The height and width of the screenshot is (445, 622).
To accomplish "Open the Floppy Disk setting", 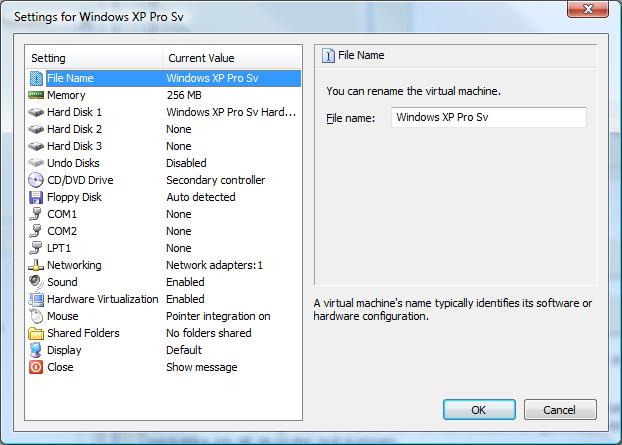I will click(163, 197).
